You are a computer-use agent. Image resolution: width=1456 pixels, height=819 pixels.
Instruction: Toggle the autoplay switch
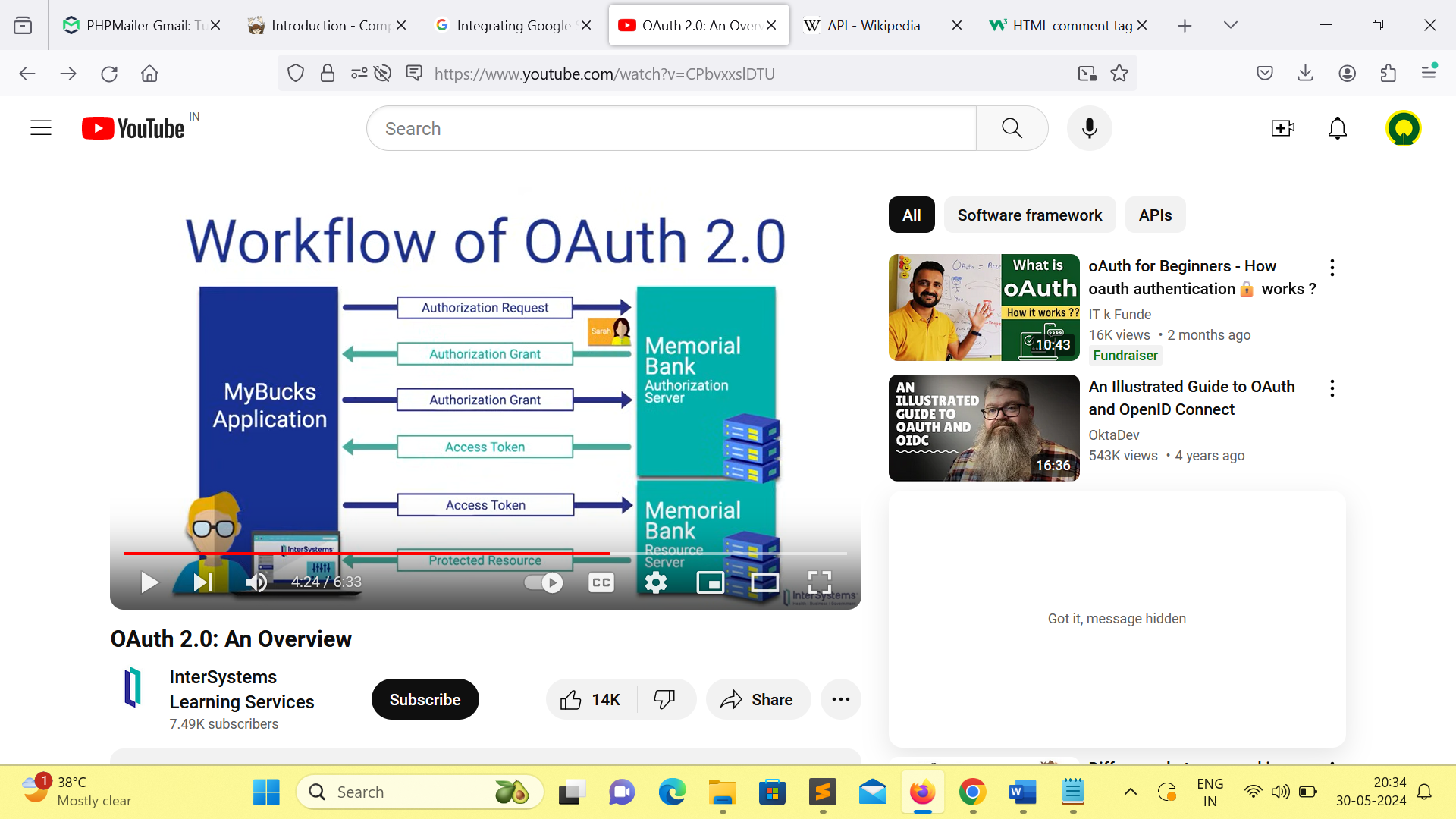544,582
